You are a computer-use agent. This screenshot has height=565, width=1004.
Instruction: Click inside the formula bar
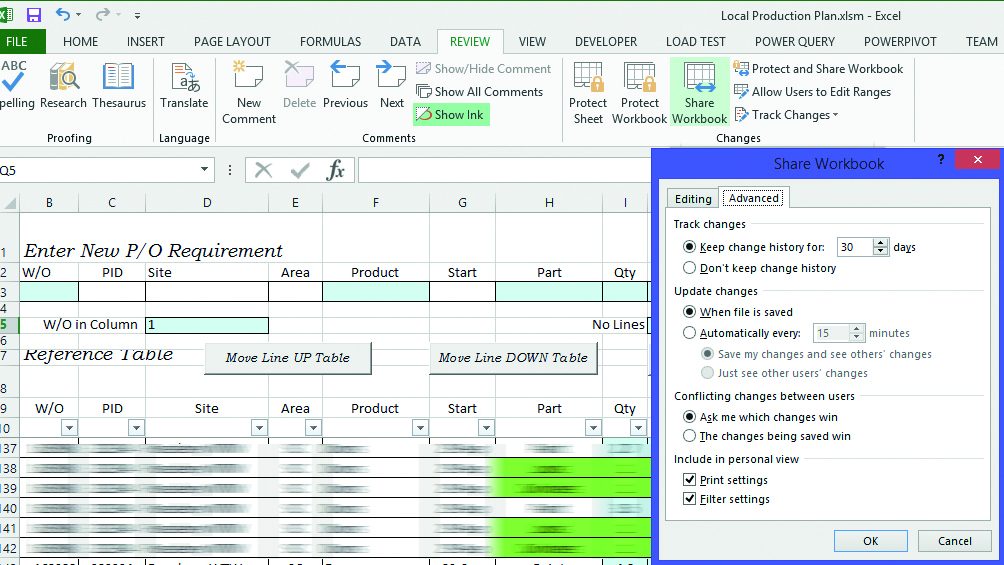tap(505, 170)
